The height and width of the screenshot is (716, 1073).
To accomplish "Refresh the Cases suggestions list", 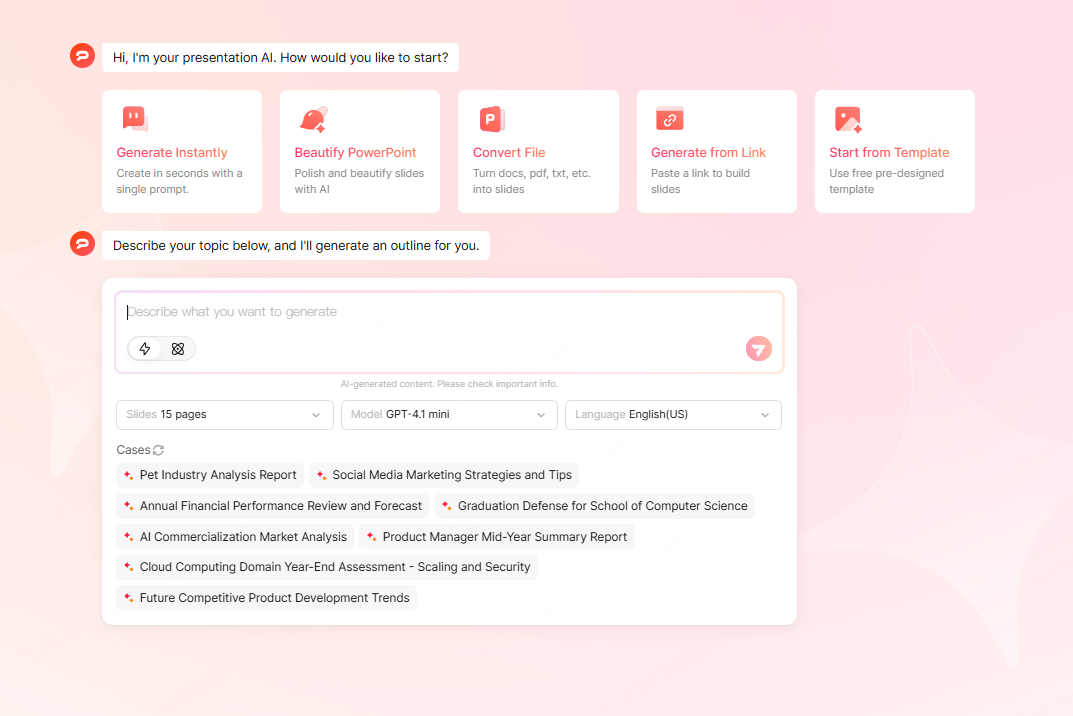I will point(158,450).
